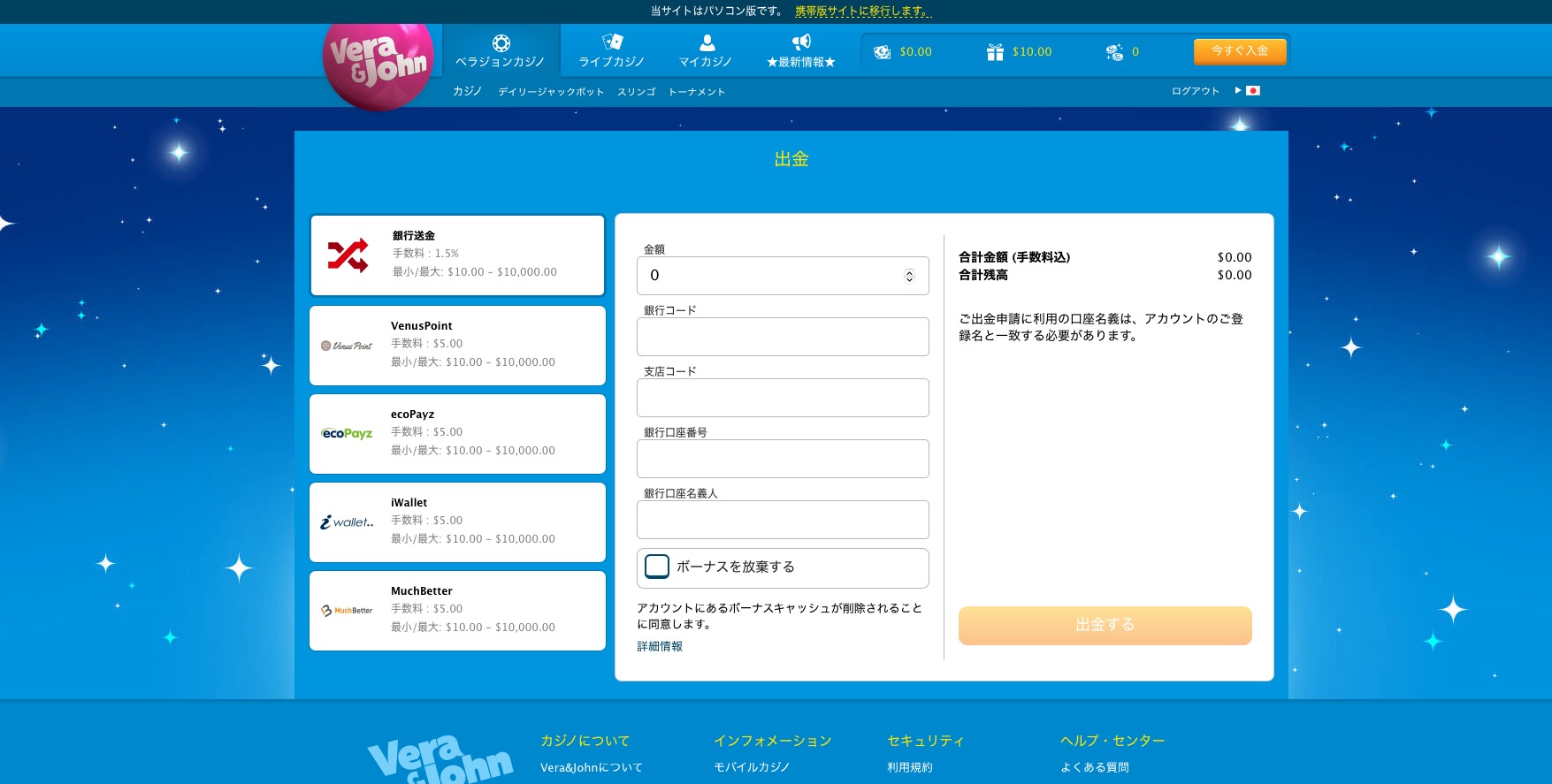Image resolution: width=1552 pixels, height=784 pixels.
Task: Click the coins icon beside 0
Action: pos(1114,52)
